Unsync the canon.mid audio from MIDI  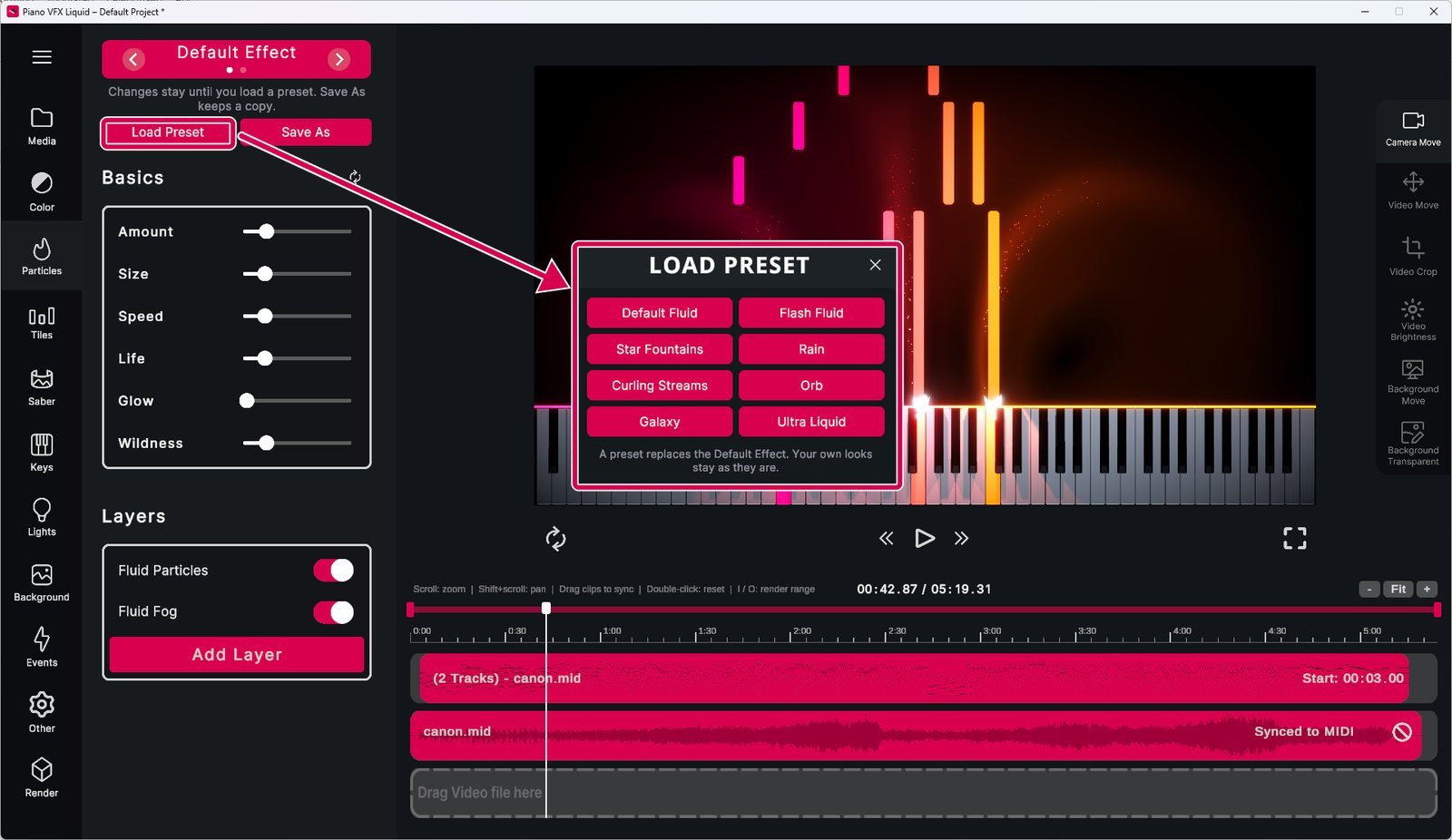pos(1402,732)
